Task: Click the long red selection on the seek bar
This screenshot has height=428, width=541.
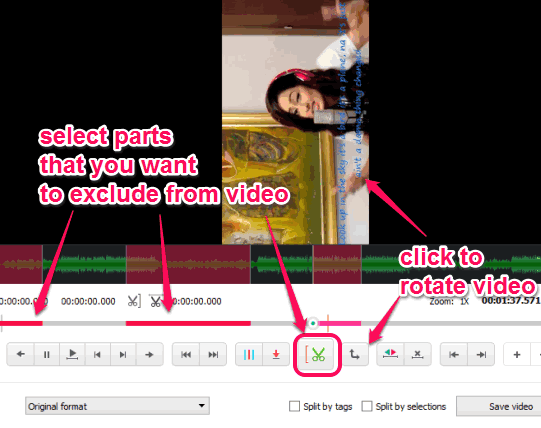Action: tap(188, 323)
